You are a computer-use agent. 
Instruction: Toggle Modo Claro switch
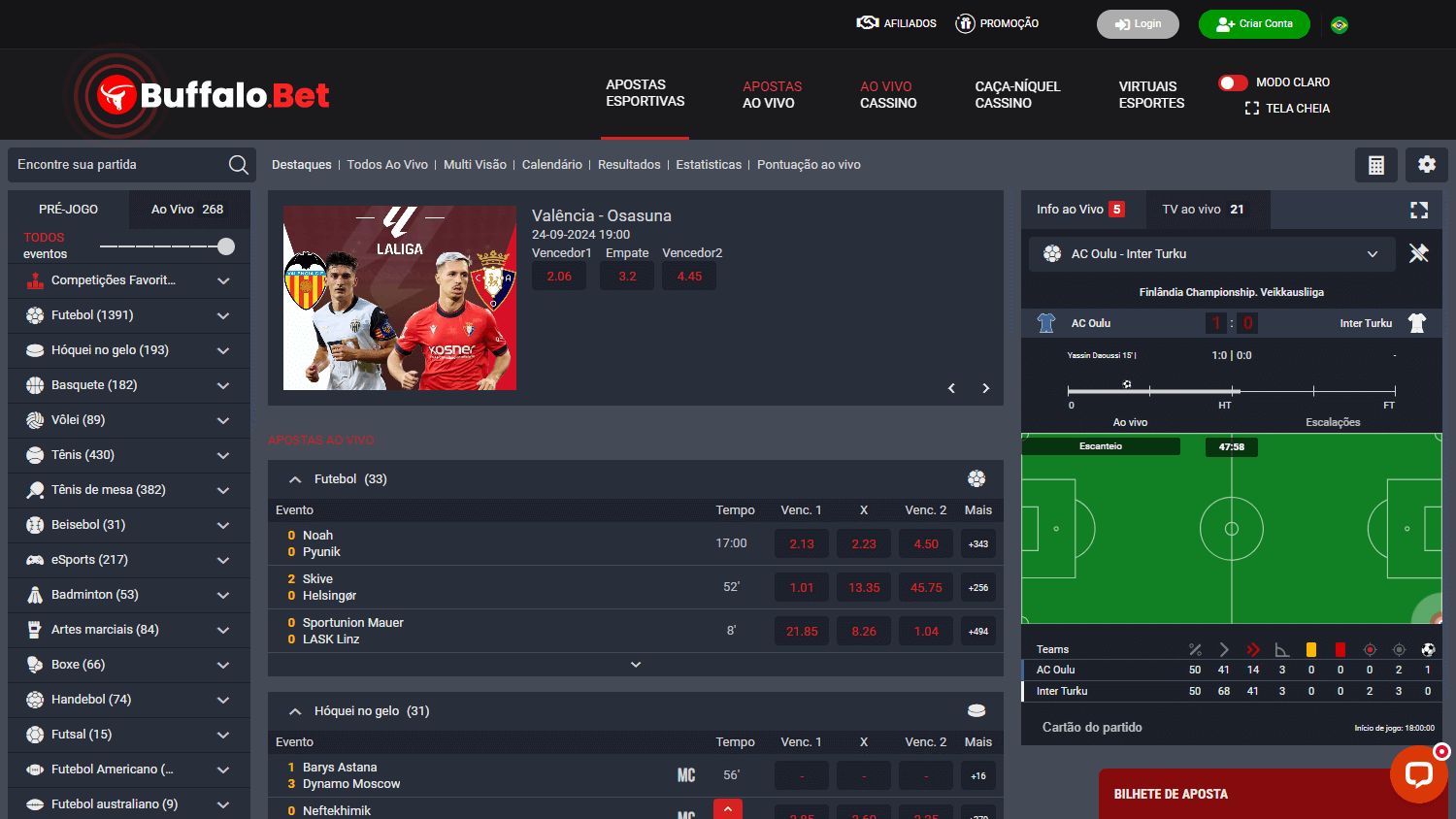tap(1233, 82)
